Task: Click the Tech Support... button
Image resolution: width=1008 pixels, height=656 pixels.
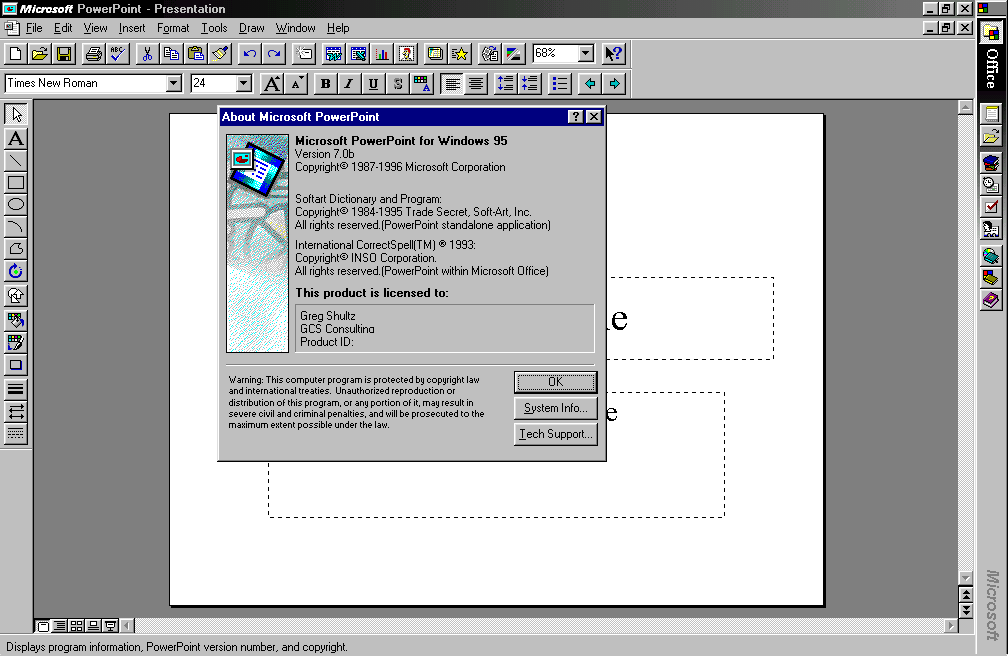Action: click(x=555, y=434)
